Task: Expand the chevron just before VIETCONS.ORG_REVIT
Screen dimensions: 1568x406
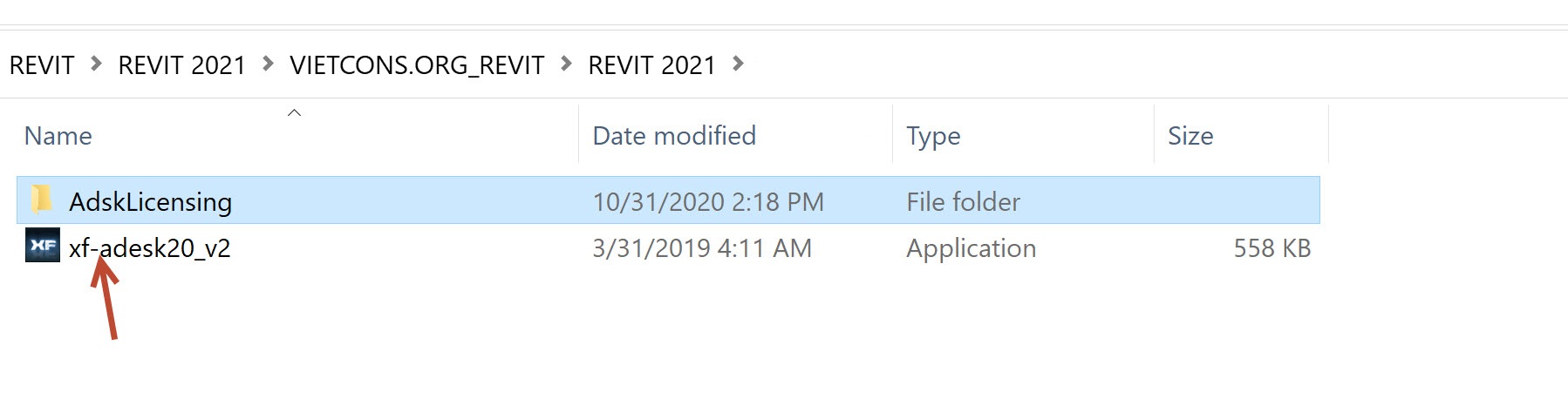Action: 268,64
